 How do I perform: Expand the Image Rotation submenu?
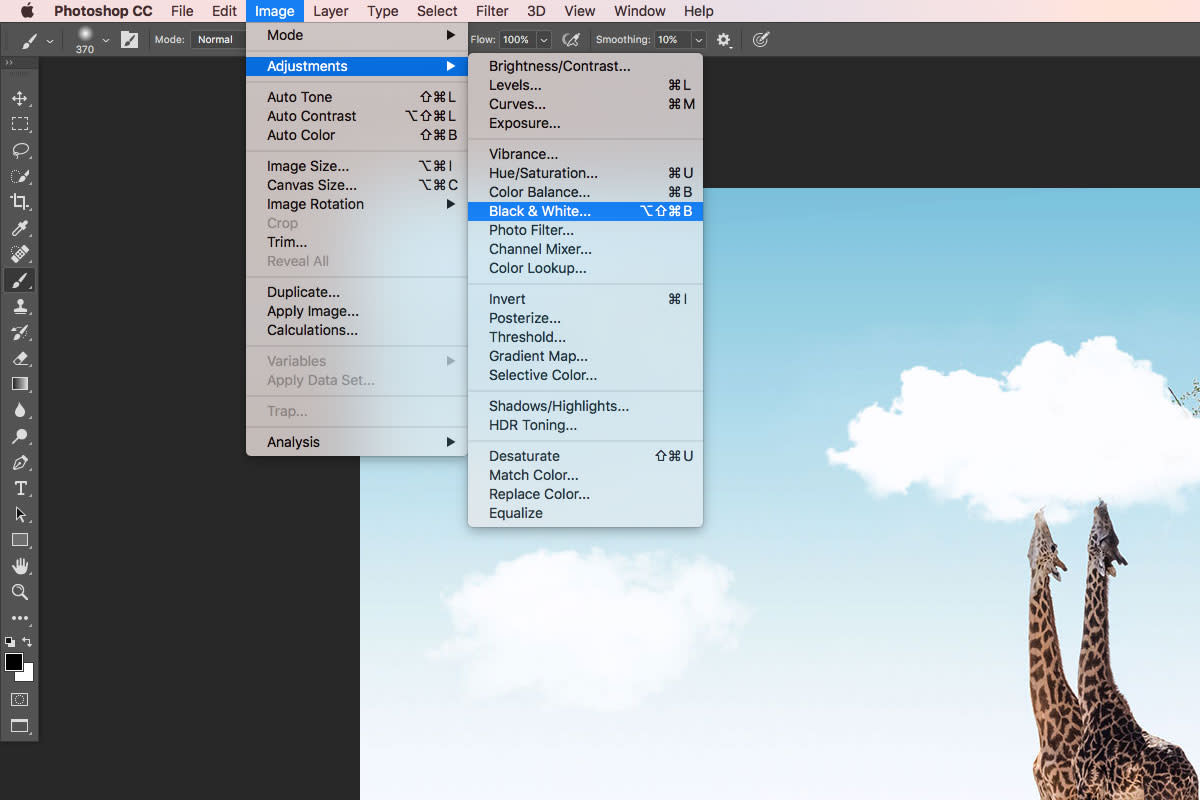tap(356, 204)
